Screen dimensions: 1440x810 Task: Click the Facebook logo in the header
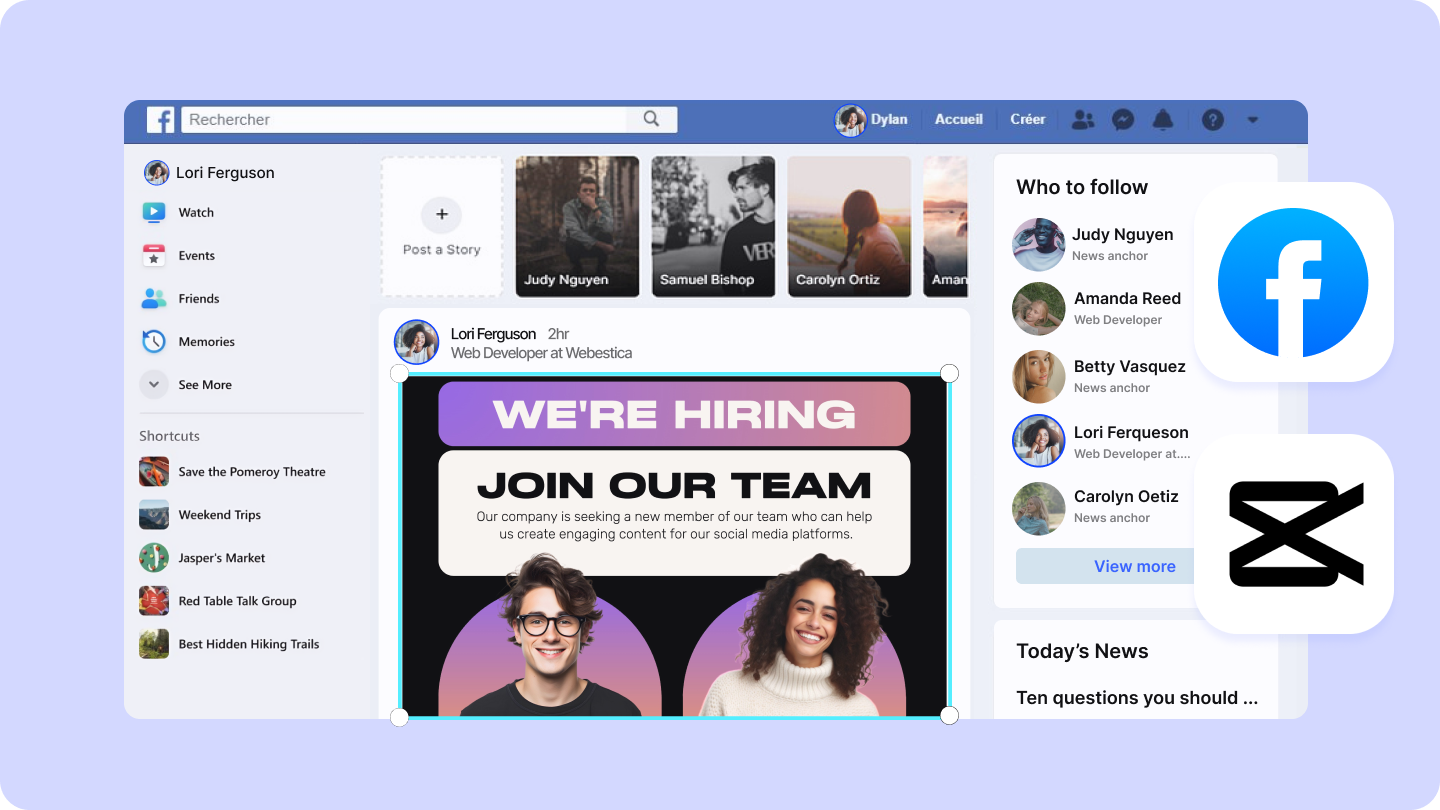pyautogui.click(x=161, y=120)
